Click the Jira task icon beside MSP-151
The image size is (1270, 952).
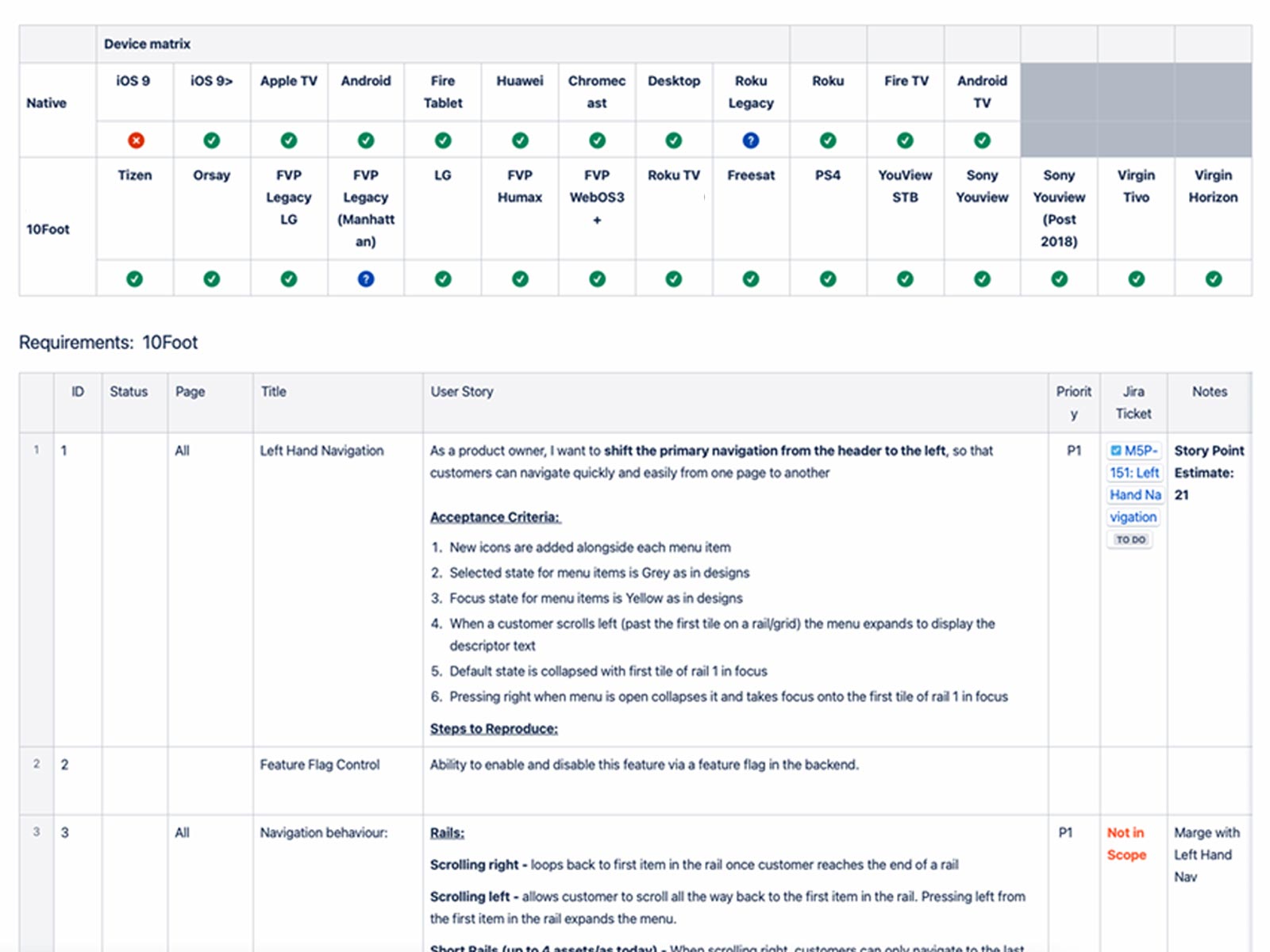click(1116, 451)
